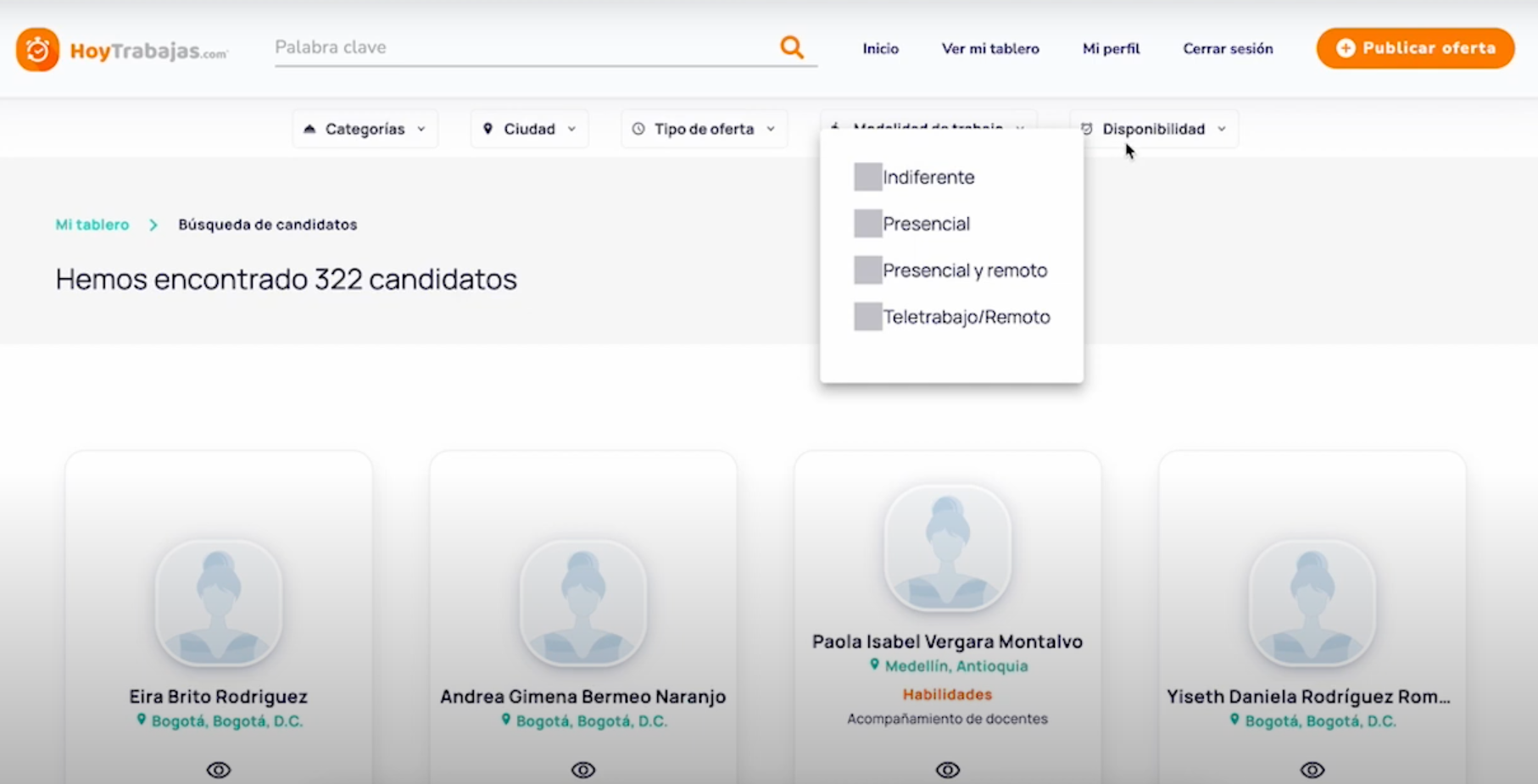This screenshot has height=784, width=1538.
Task: Open Ver mi tablero menu link
Action: pos(990,48)
